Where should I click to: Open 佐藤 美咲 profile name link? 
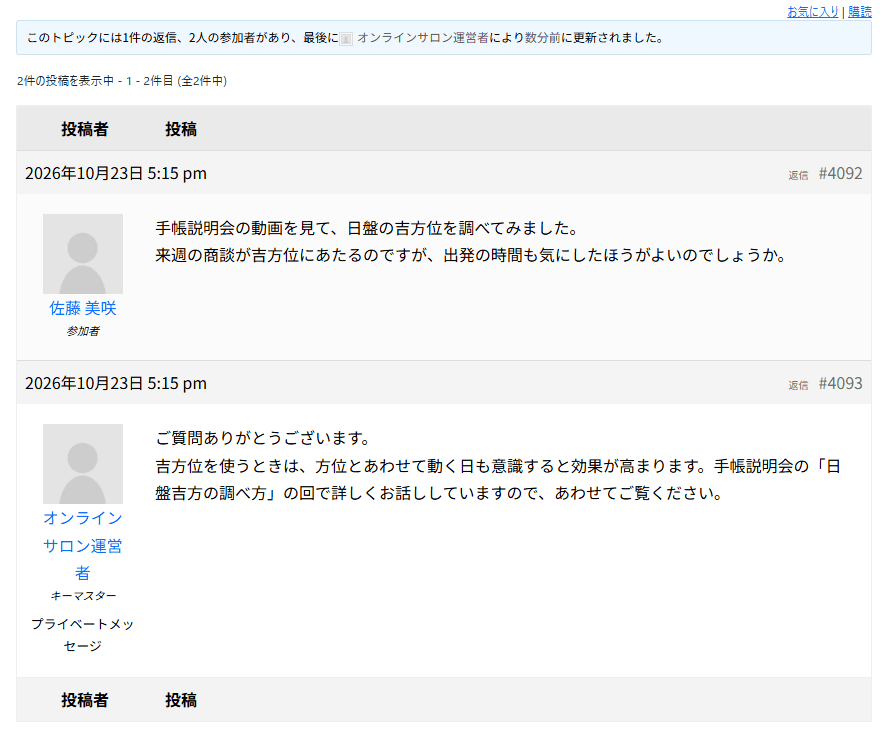coord(83,308)
